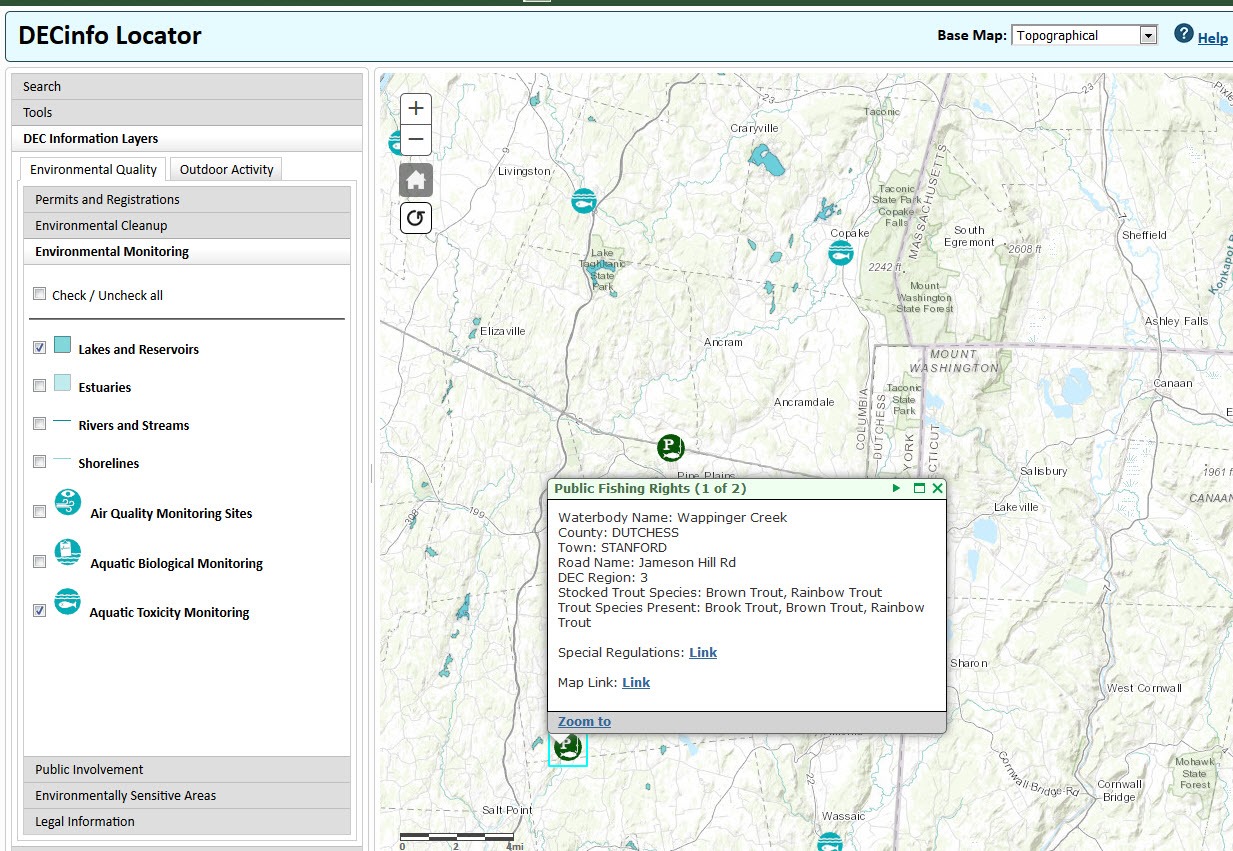The height and width of the screenshot is (851, 1233).
Task: Click the map scale bar
Action: pyautogui.click(x=457, y=839)
